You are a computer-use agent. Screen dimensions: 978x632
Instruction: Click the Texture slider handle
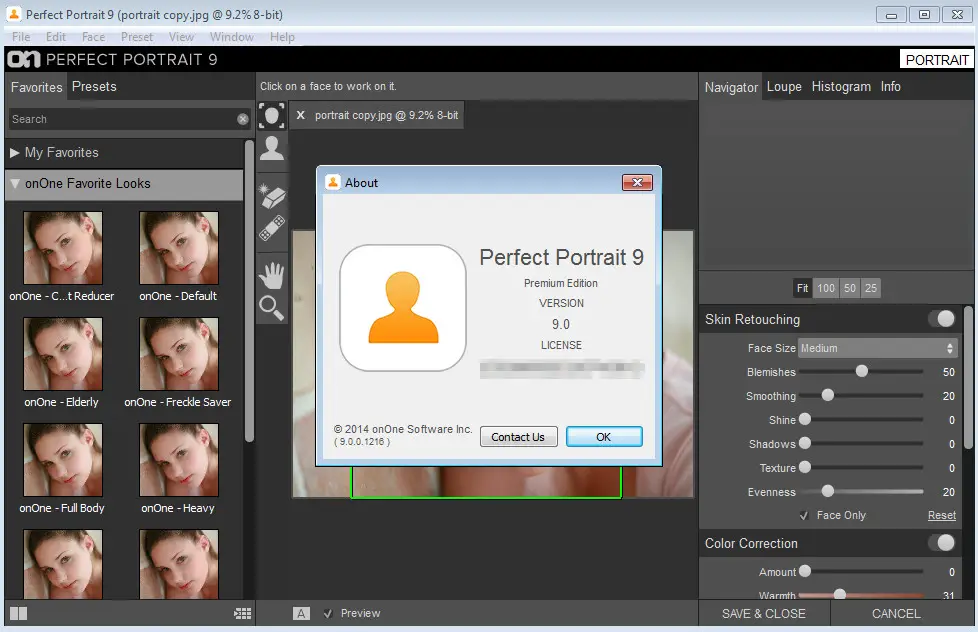pyautogui.click(x=805, y=467)
